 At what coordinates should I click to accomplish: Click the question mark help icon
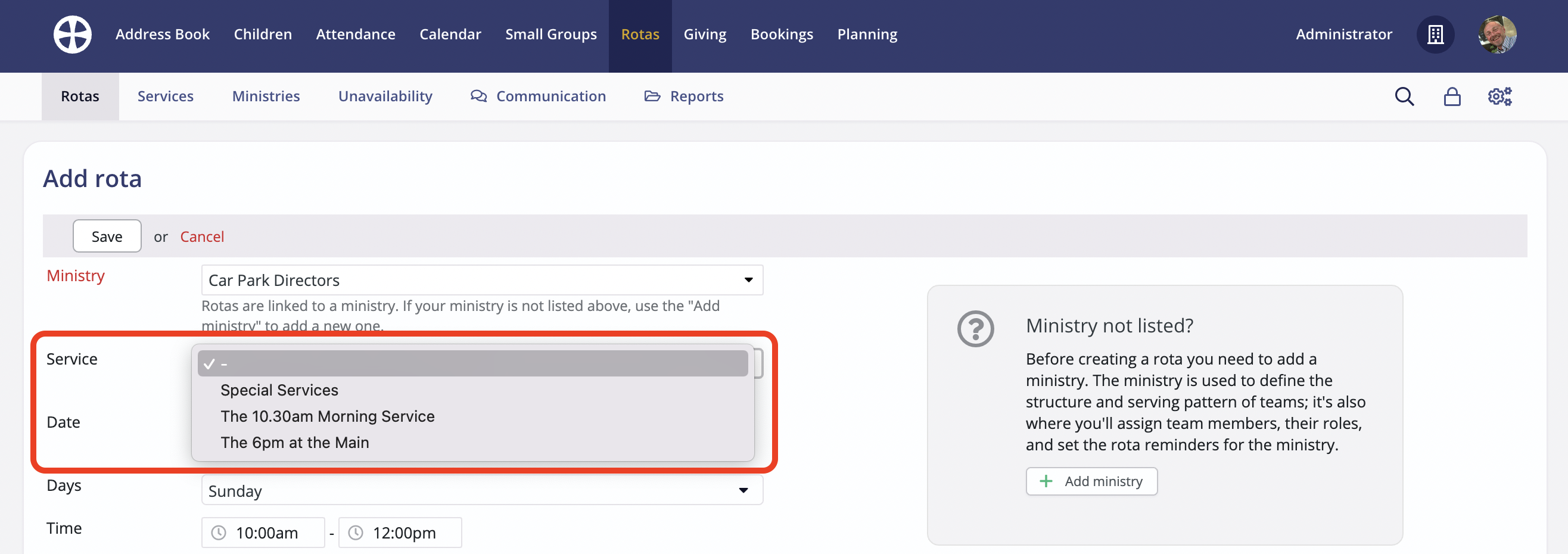click(x=975, y=329)
